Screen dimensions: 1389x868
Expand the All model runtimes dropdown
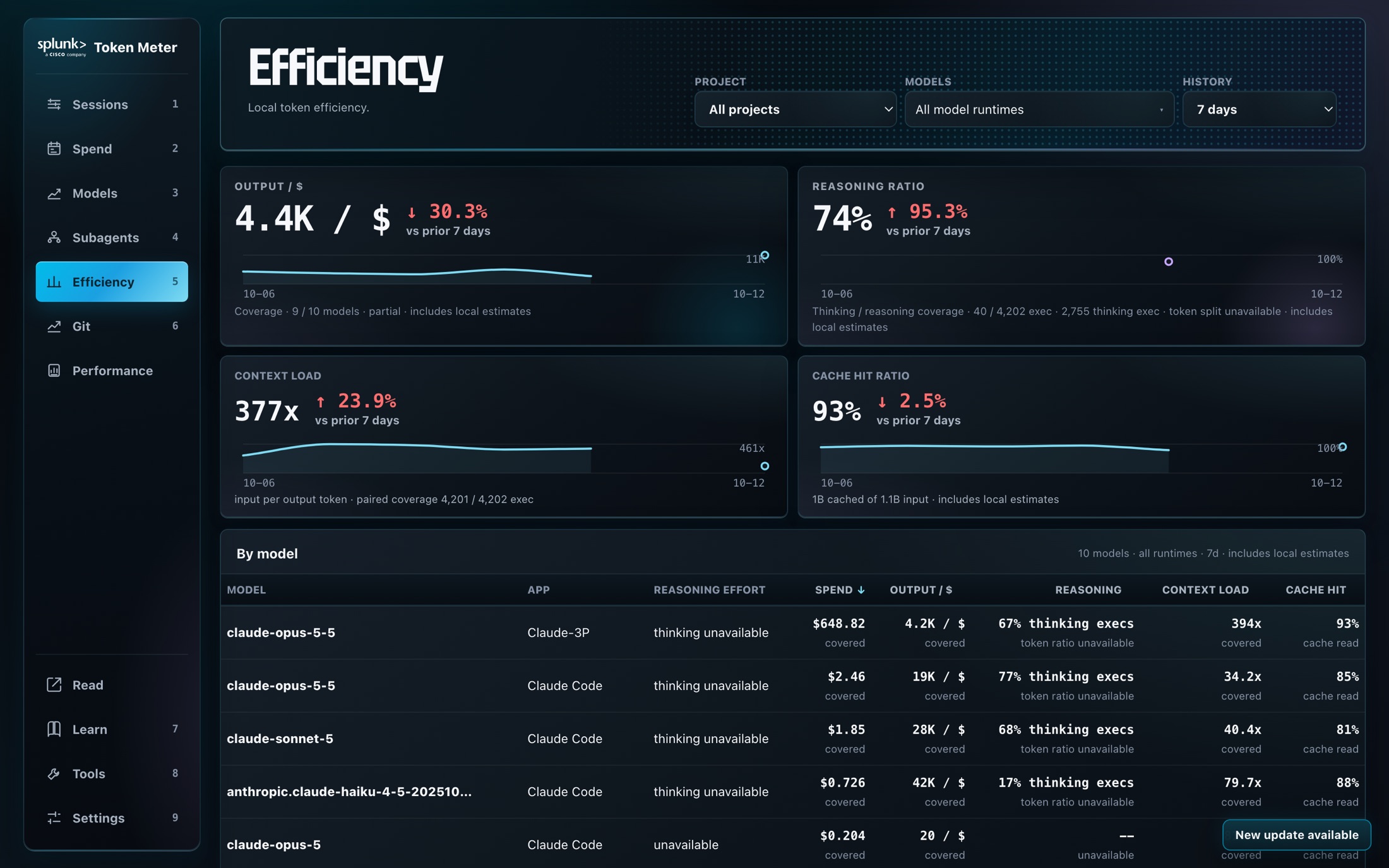pos(1039,109)
